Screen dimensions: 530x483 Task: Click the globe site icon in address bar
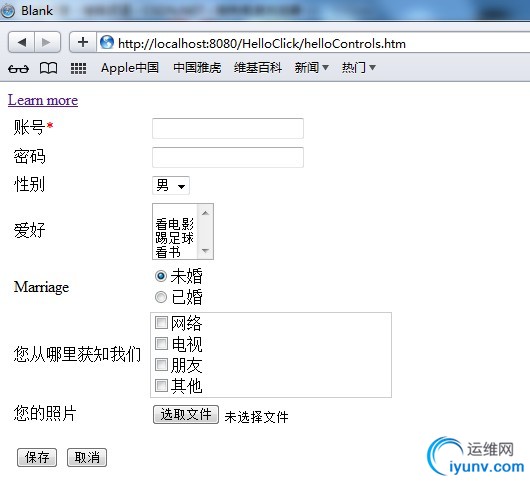107,43
